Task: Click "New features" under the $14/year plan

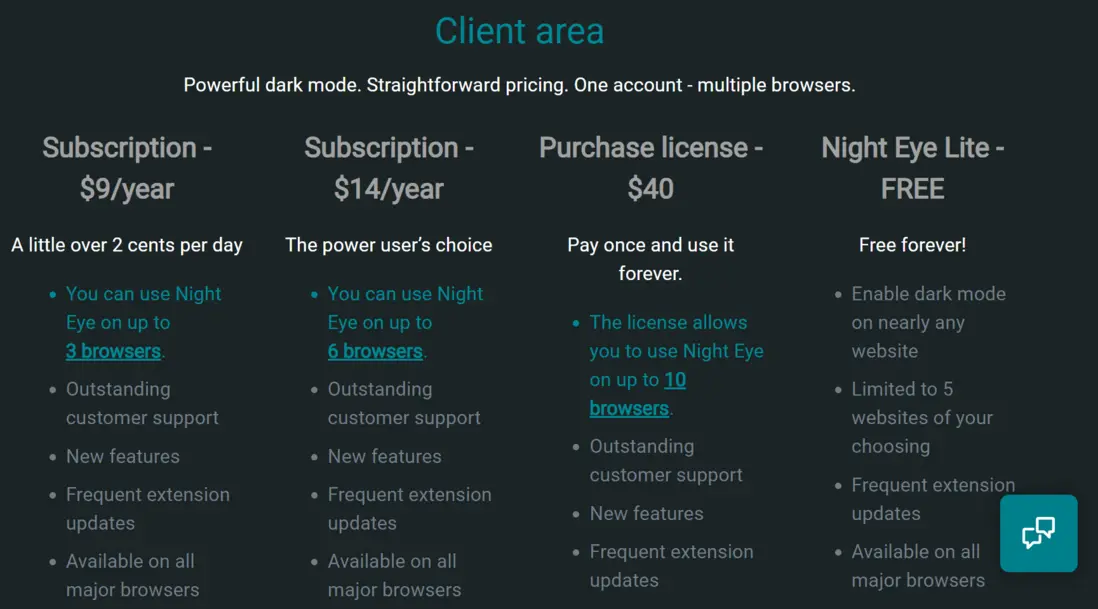Action: click(384, 456)
